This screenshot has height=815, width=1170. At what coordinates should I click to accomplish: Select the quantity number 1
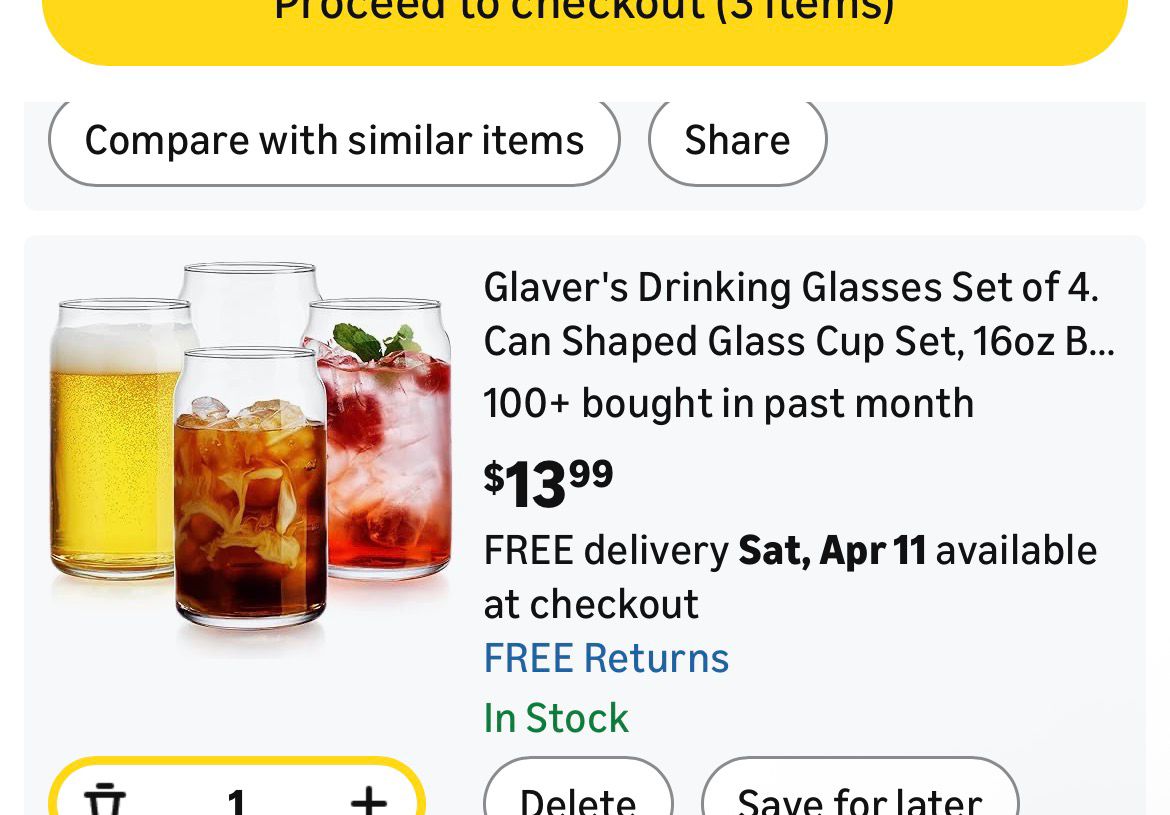(x=236, y=801)
